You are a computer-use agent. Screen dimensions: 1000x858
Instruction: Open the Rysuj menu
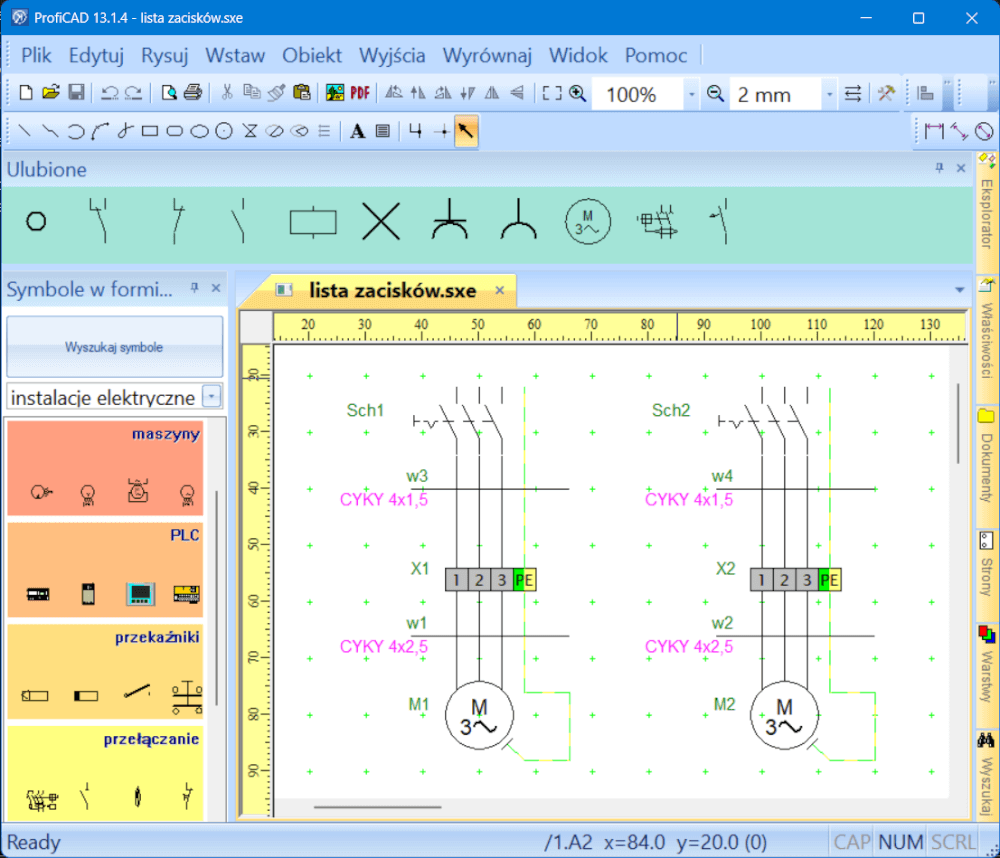(165, 55)
